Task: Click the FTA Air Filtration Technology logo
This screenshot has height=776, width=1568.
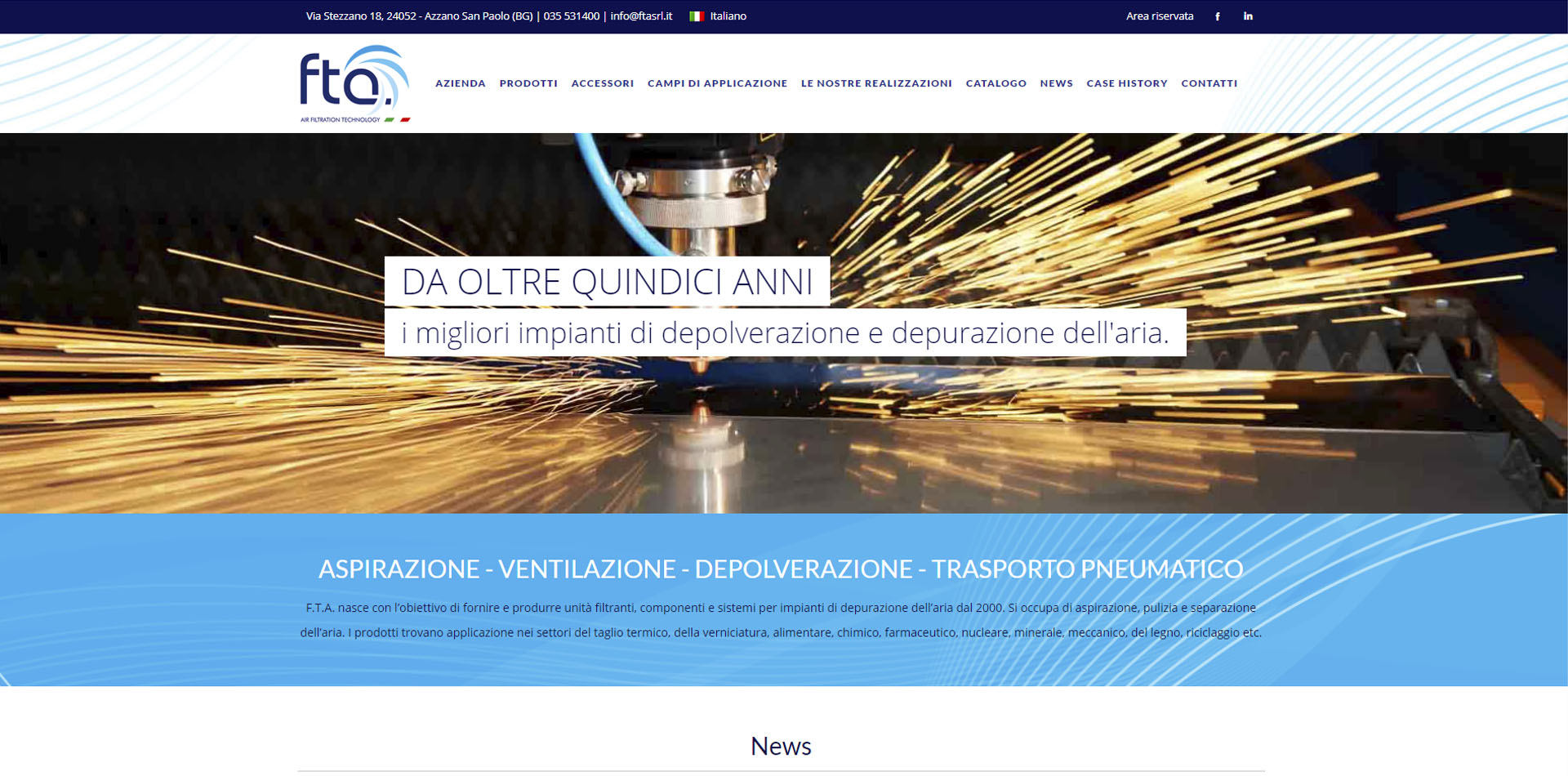Action: 355,83
